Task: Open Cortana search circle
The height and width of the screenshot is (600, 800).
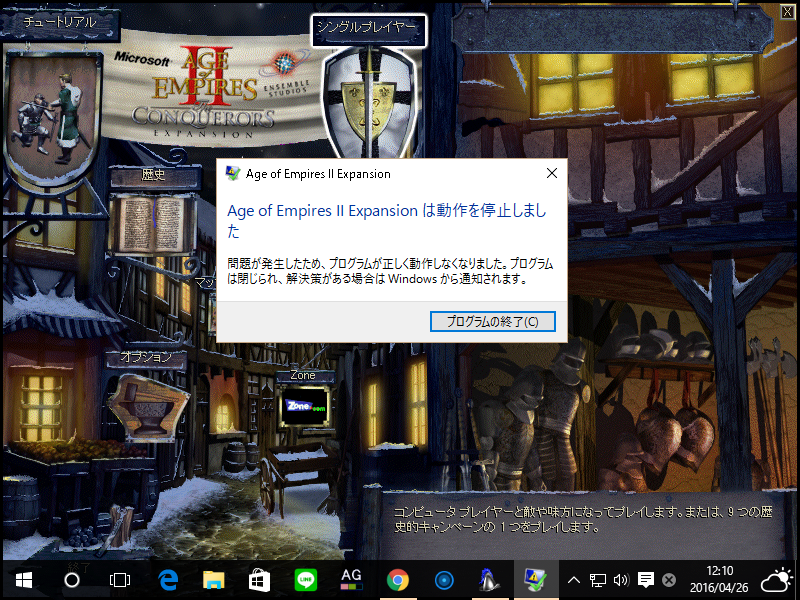Action: [x=72, y=579]
